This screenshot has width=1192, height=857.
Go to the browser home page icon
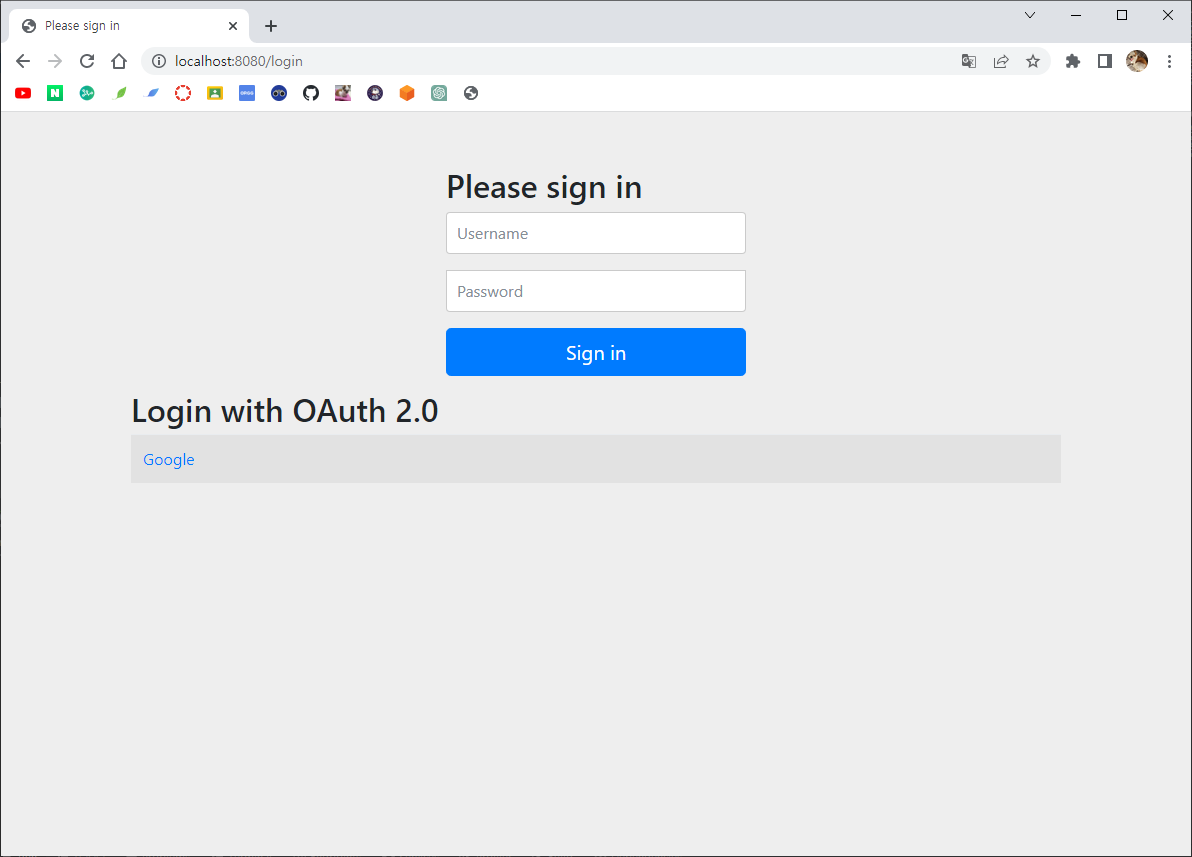tap(119, 61)
